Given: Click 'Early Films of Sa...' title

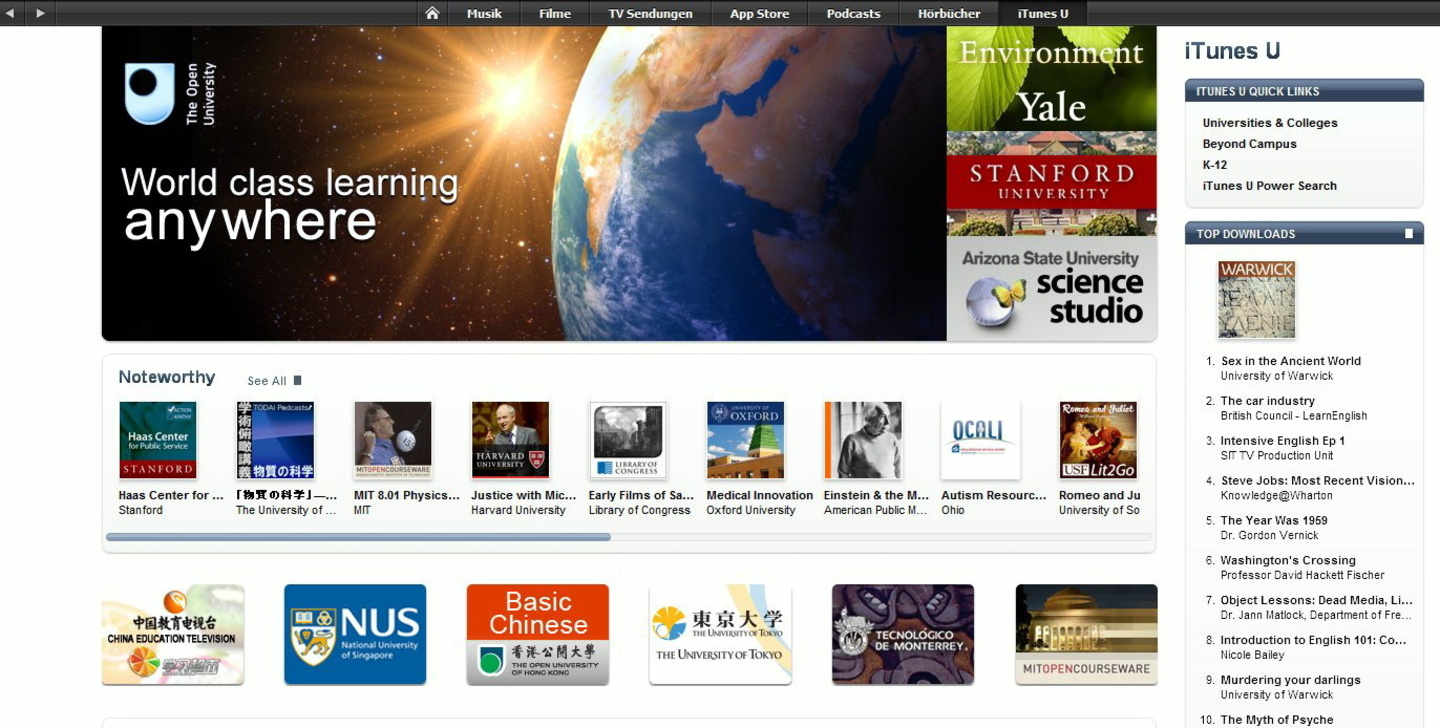Looking at the screenshot, I should [x=641, y=495].
